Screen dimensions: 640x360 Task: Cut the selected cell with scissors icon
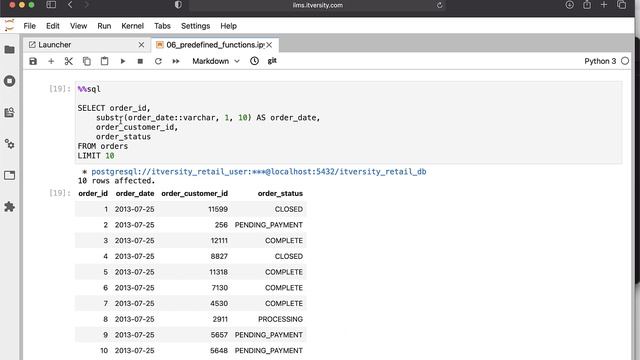click(x=69, y=61)
